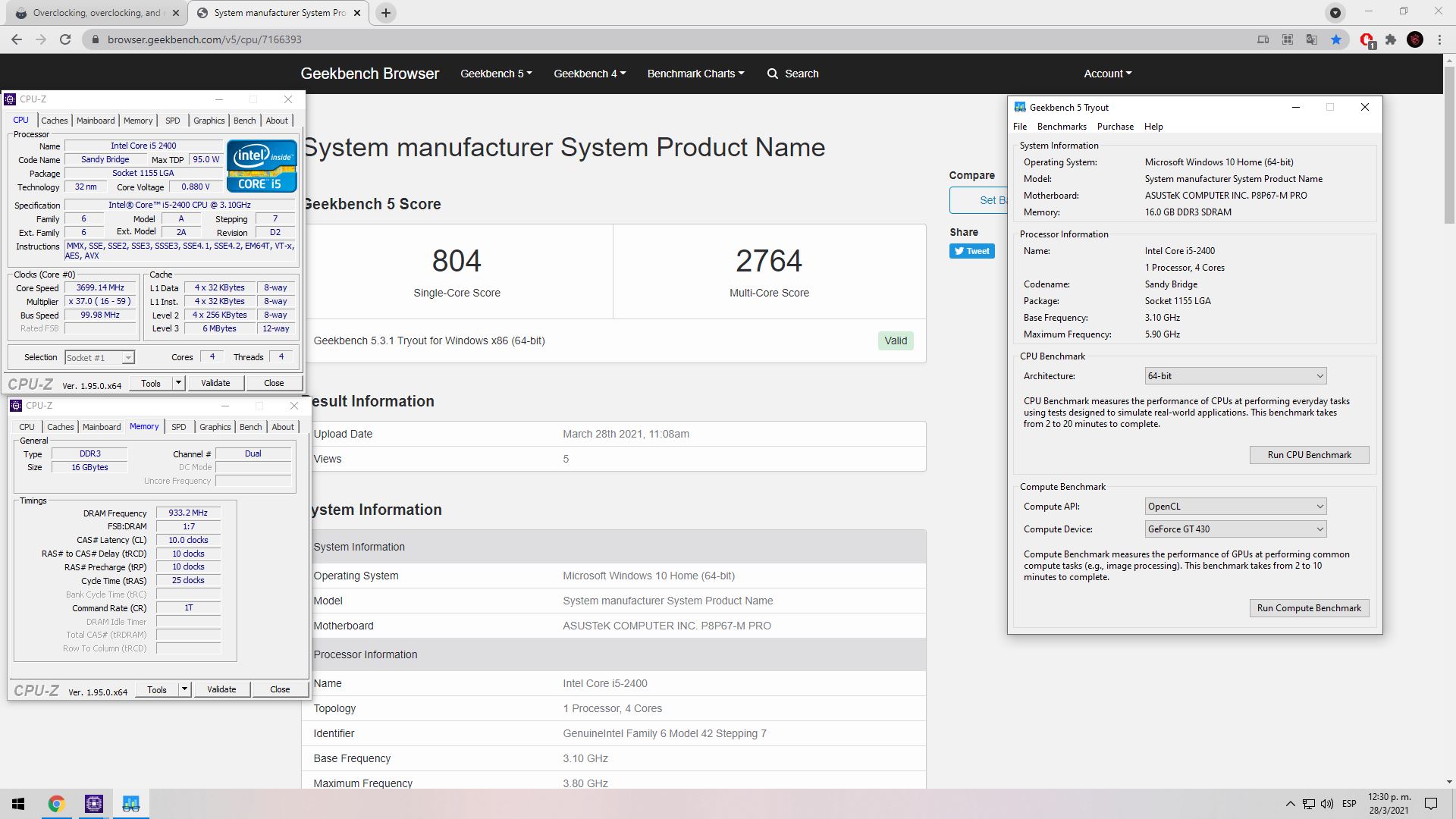Open the Chrome extensions puzzle icon
The image size is (1456, 819).
(x=1391, y=39)
